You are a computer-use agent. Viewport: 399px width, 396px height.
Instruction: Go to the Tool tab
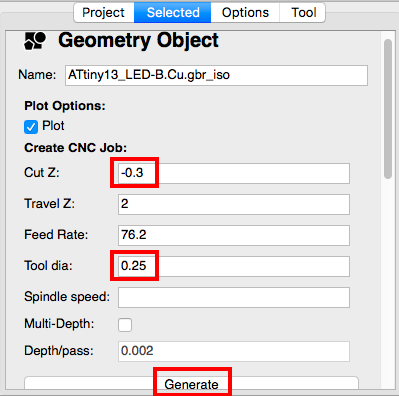[x=303, y=13]
